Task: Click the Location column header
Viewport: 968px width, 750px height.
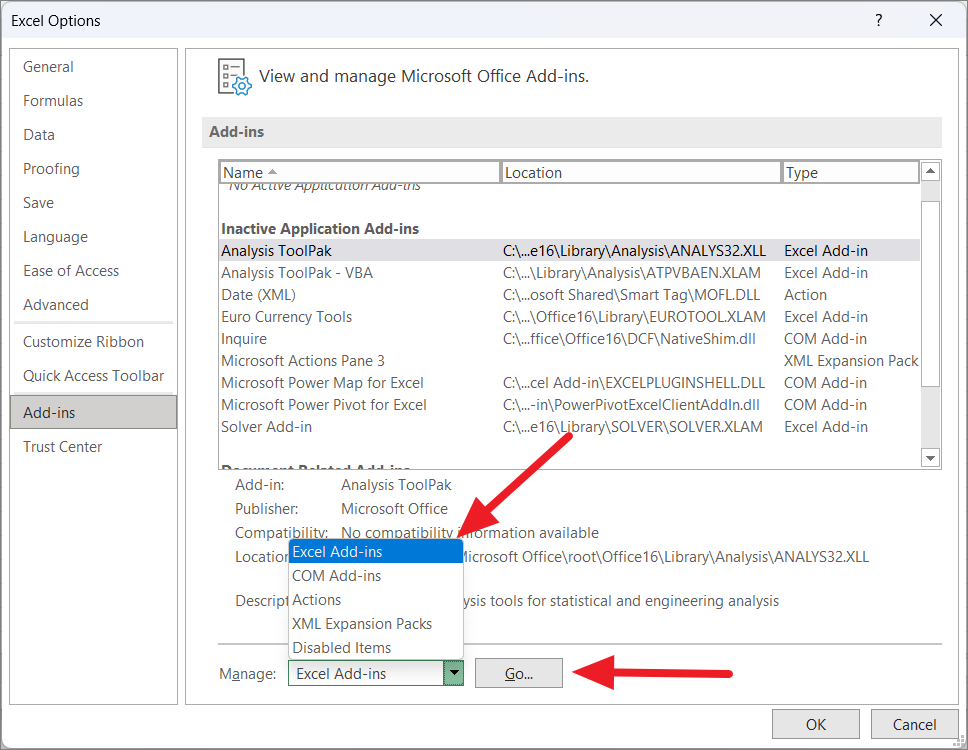Action: 640,173
